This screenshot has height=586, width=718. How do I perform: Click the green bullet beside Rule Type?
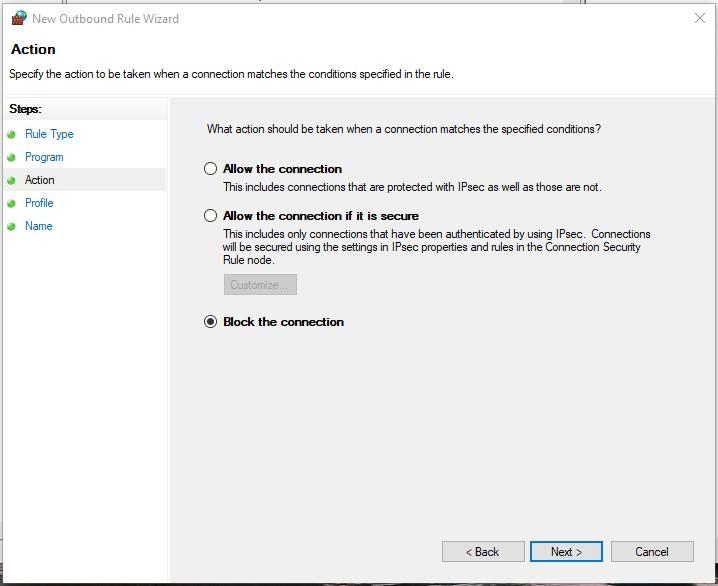(x=11, y=135)
